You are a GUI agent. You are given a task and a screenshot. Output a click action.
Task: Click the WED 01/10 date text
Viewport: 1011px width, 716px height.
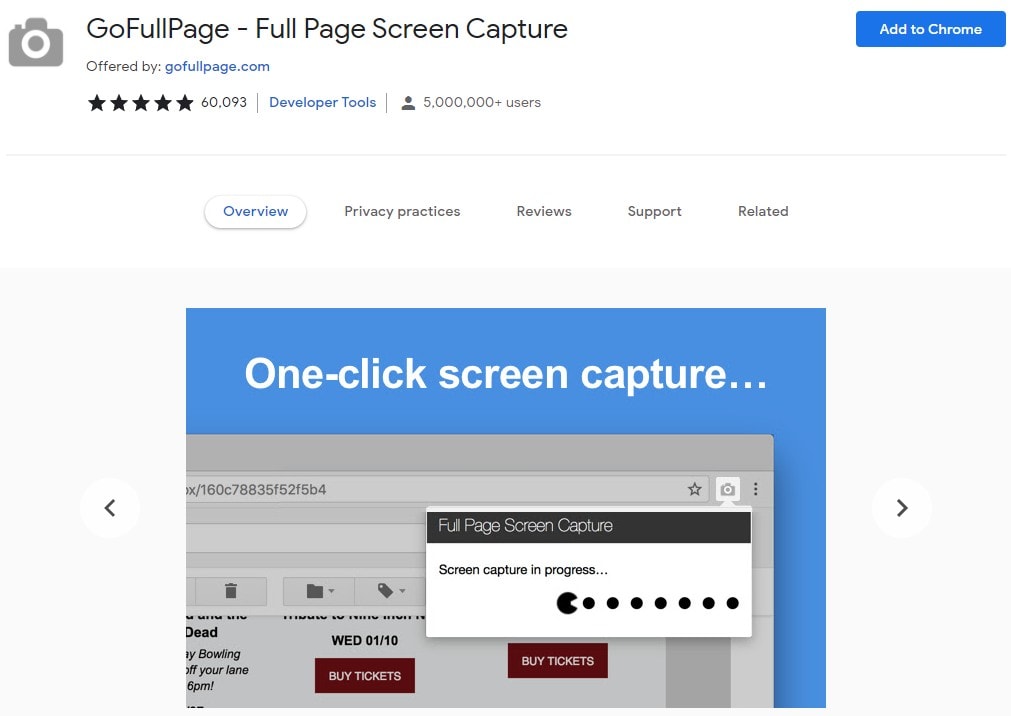[364, 641]
